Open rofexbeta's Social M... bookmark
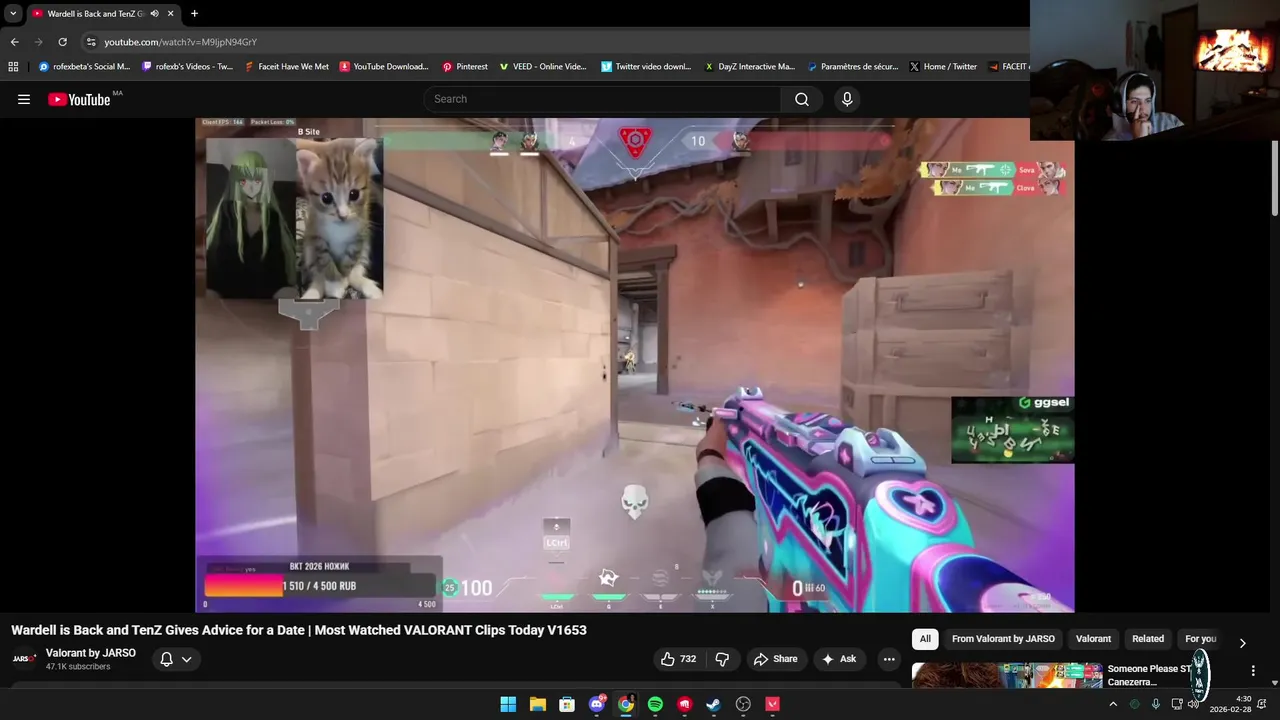 pos(84,67)
